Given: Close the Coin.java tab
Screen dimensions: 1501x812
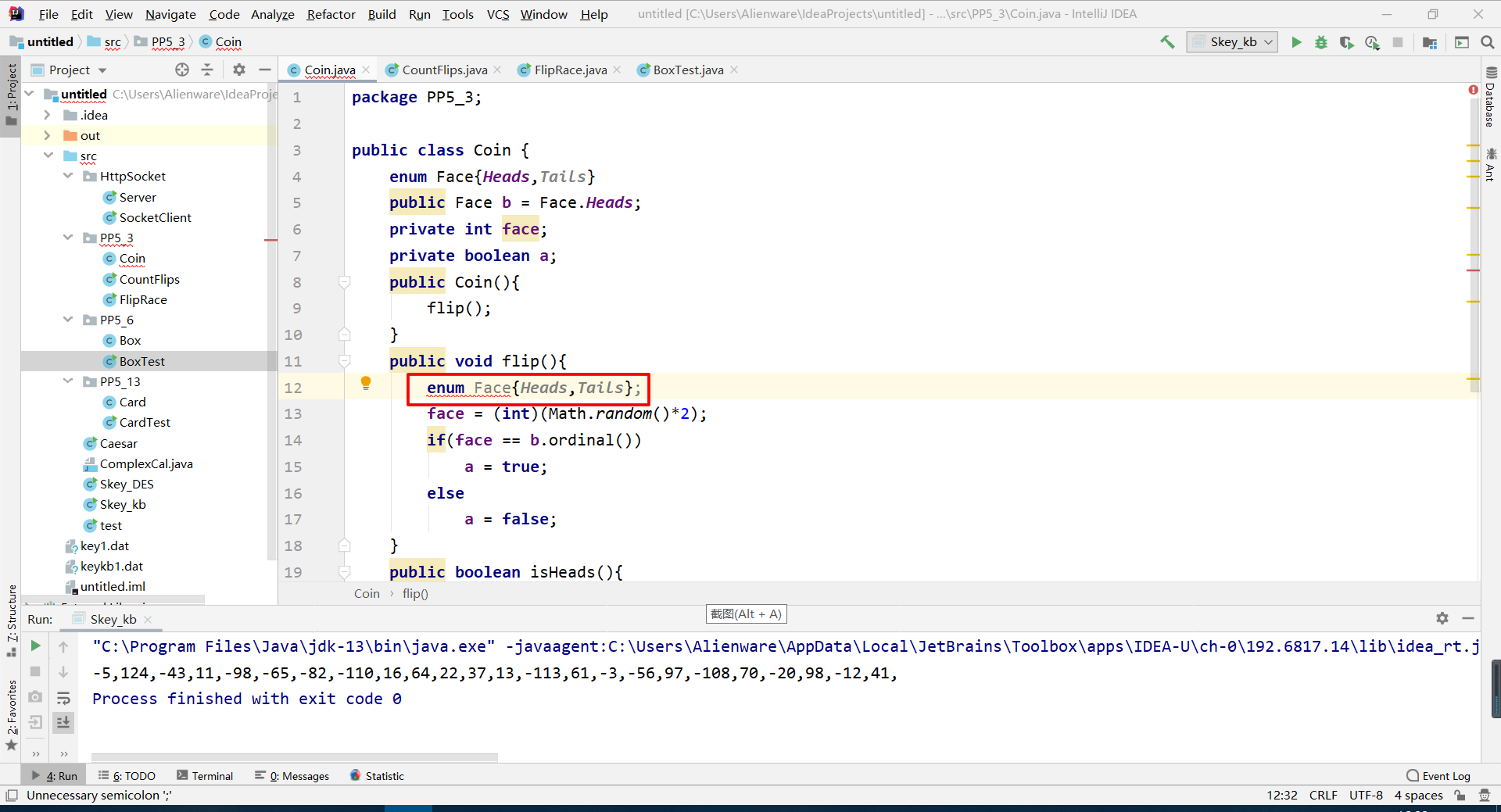Looking at the screenshot, I should point(366,70).
